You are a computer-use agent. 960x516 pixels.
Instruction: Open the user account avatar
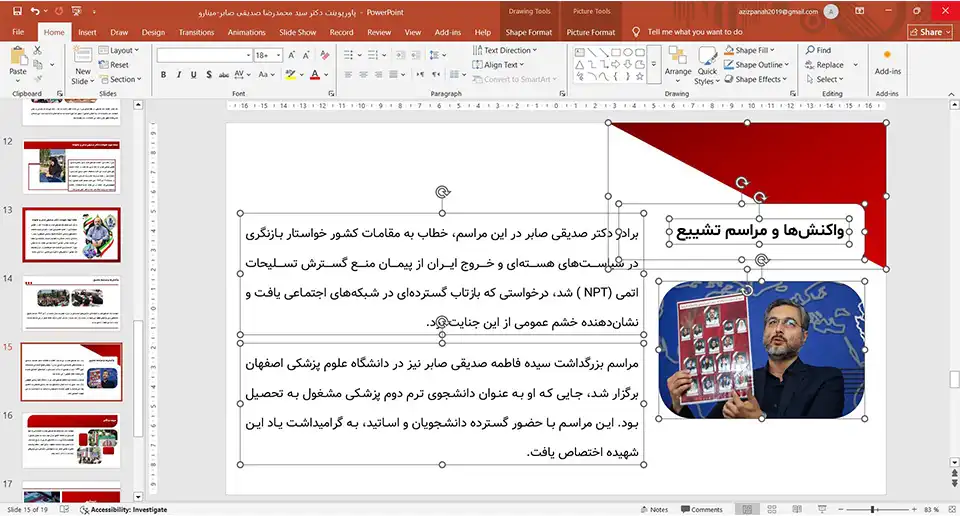(831, 12)
